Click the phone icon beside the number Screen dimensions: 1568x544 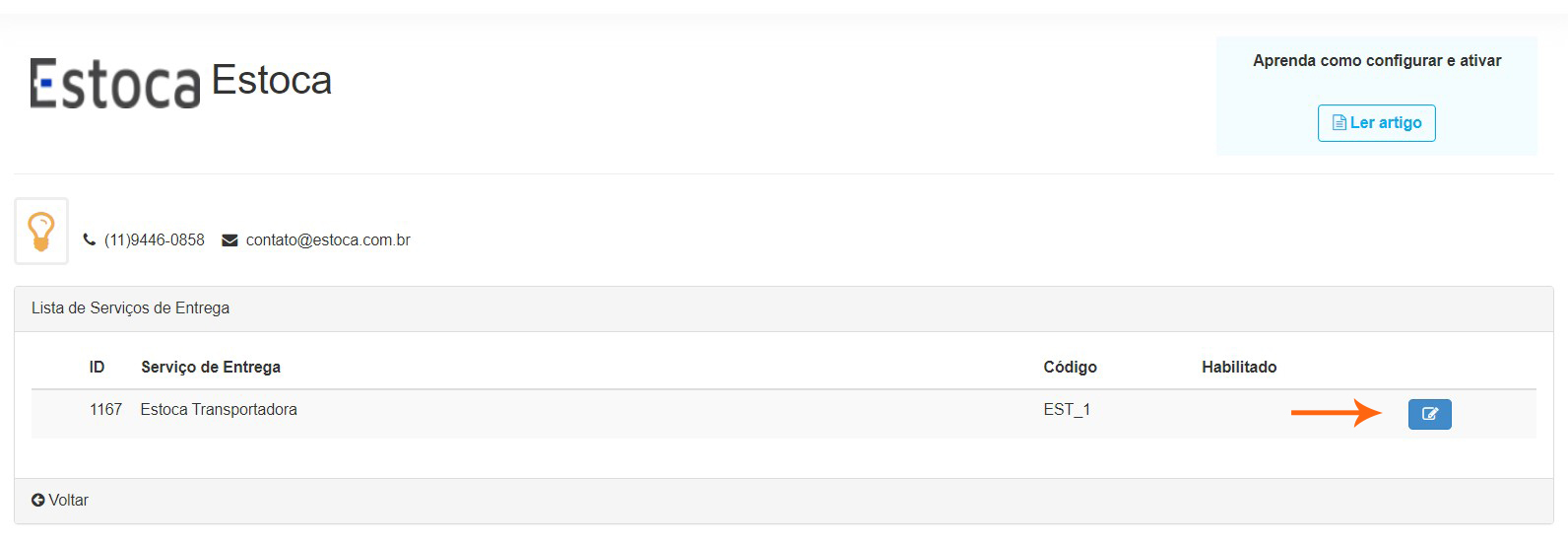click(90, 239)
